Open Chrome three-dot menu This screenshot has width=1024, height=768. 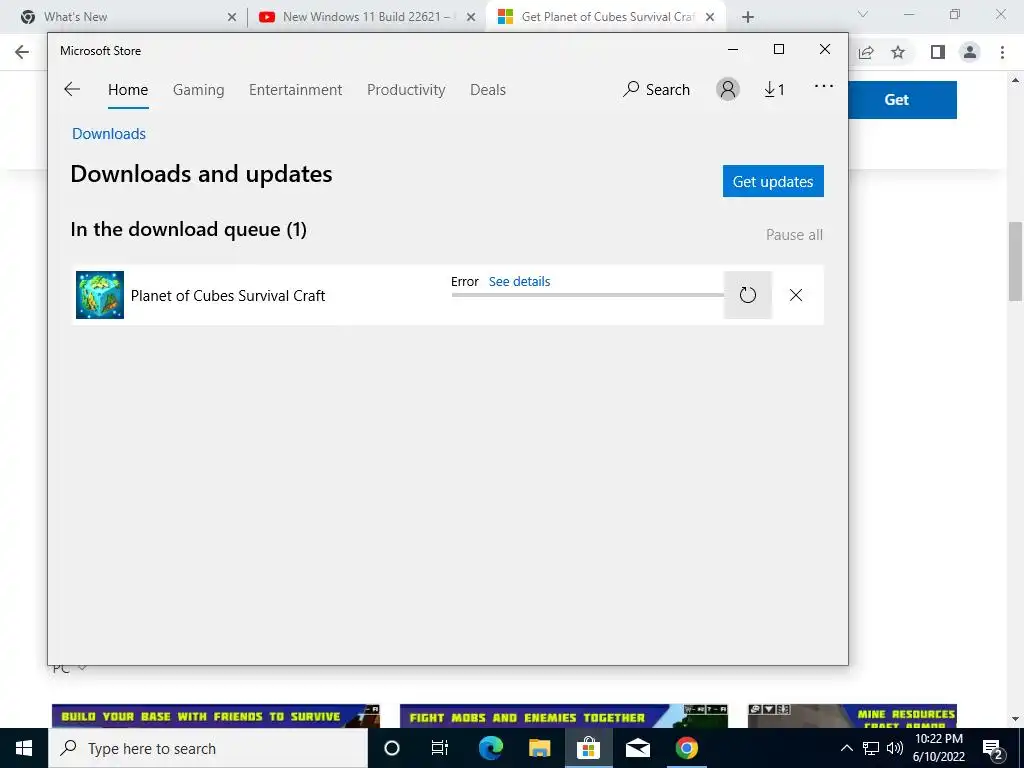pos(1002,52)
